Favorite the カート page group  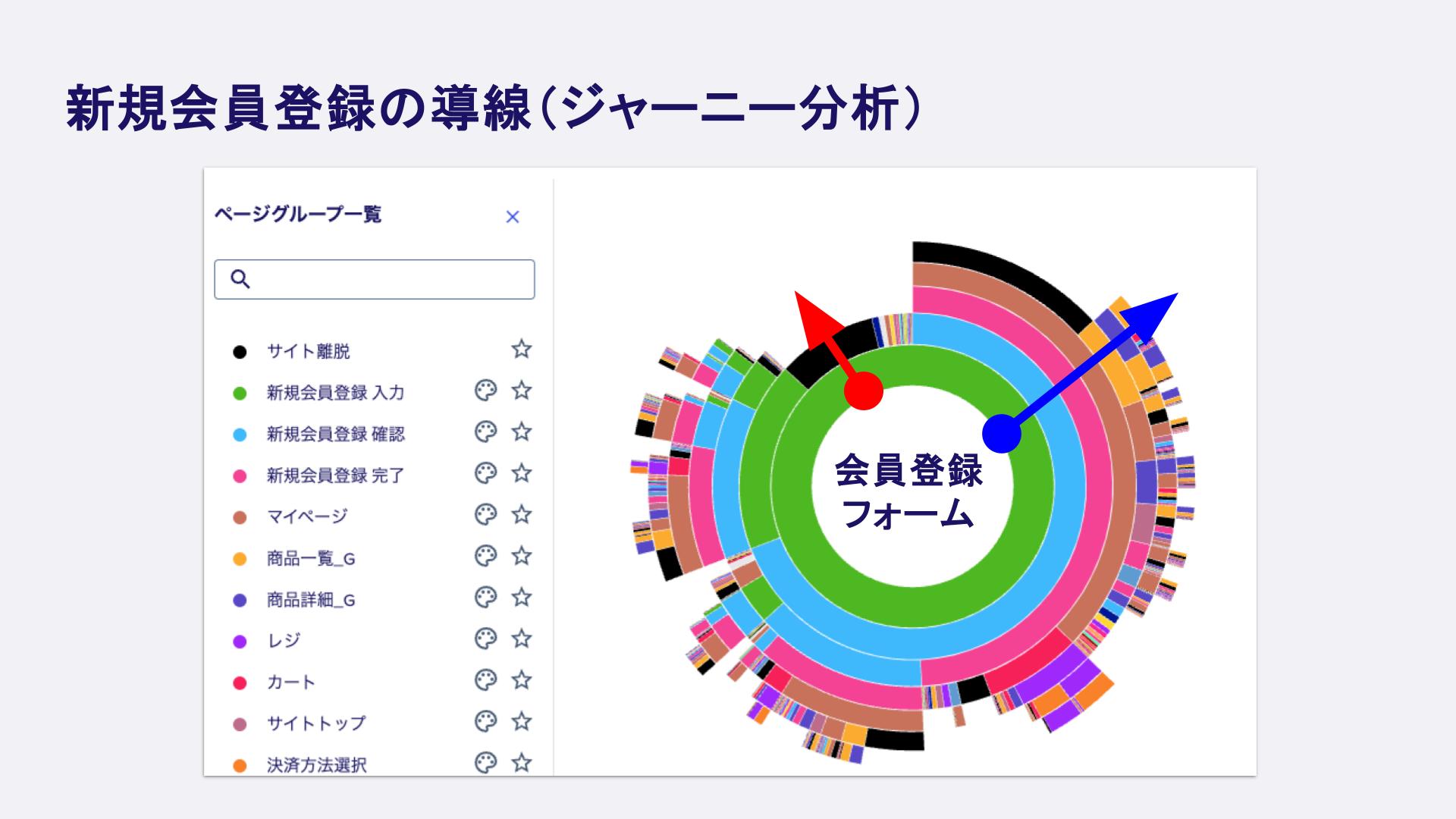tap(521, 682)
